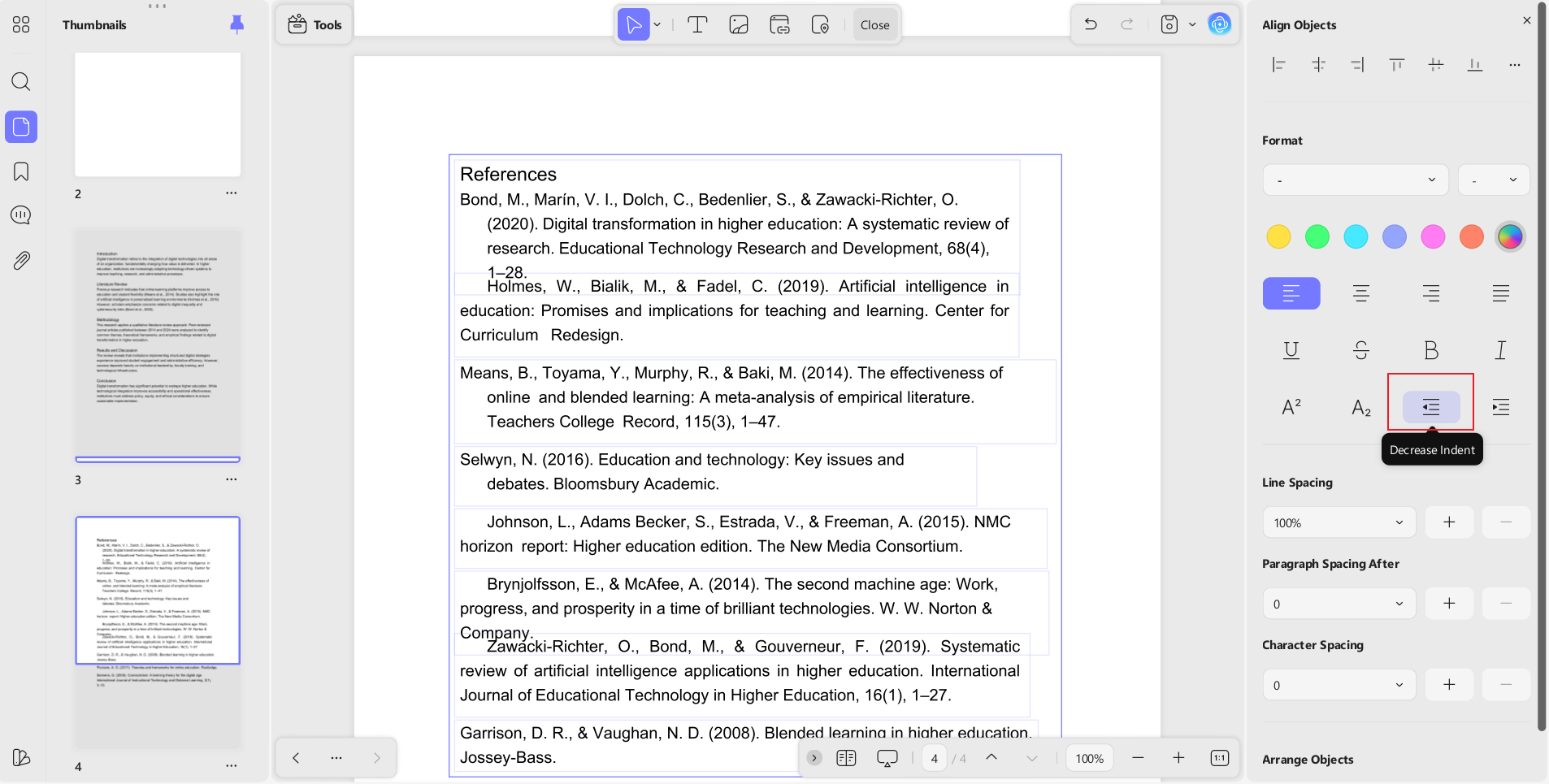
Task: Select page 3 thumbnail
Action: point(158,344)
